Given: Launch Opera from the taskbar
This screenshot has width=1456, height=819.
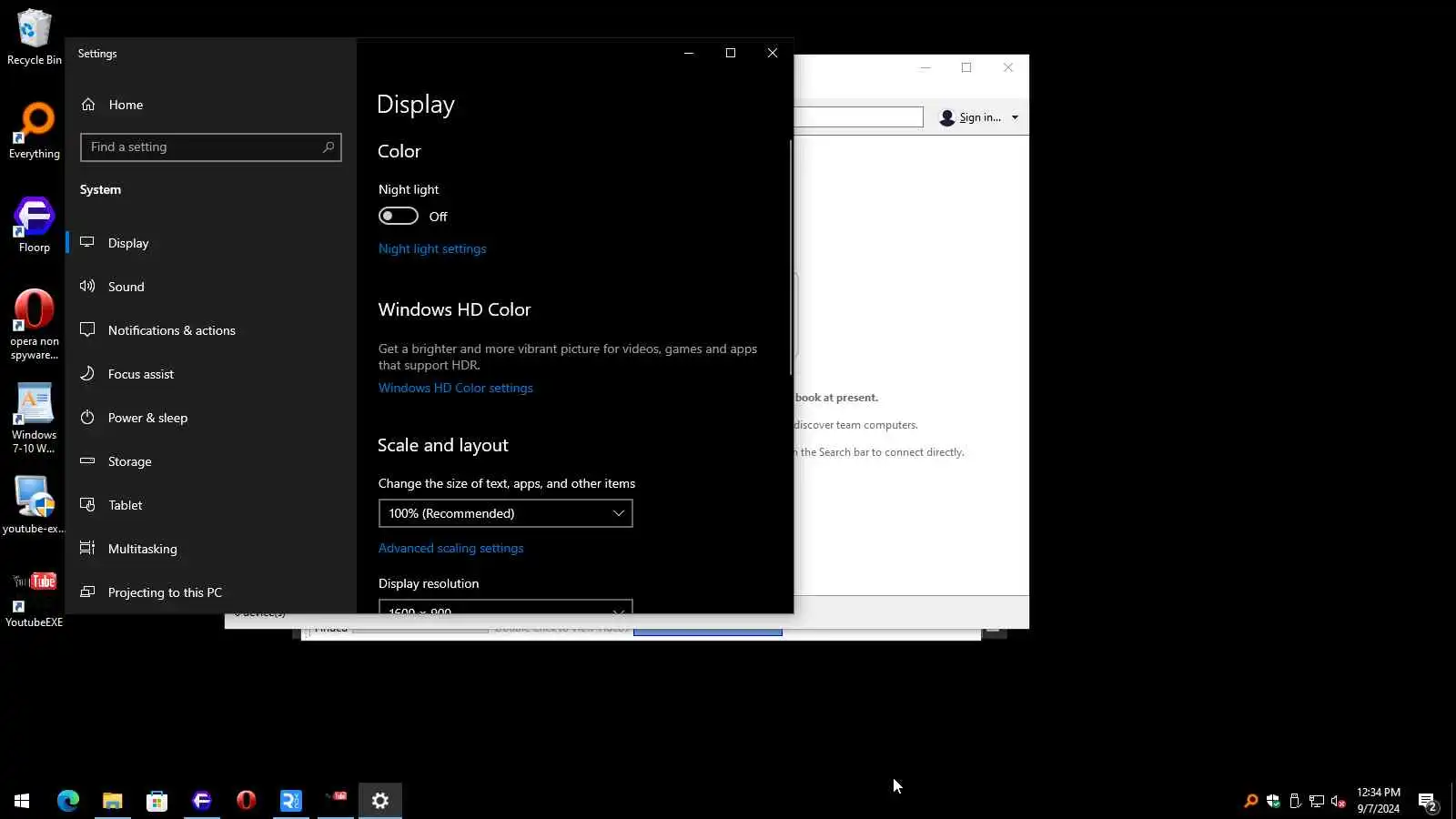Looking at the screenshot, I should pyautogui.click(x=247, y=801).
